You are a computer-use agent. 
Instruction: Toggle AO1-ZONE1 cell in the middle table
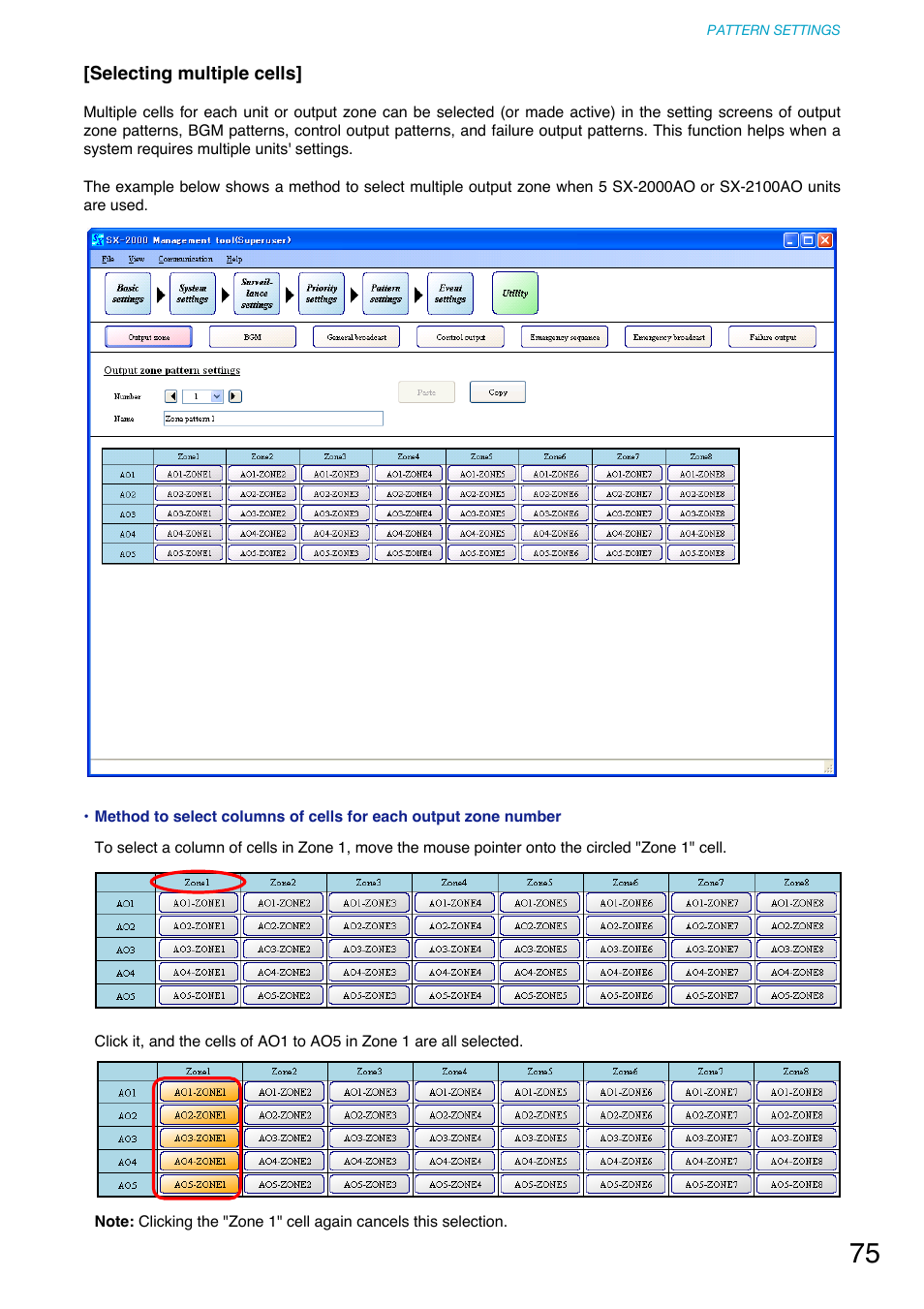click(199, 903)
